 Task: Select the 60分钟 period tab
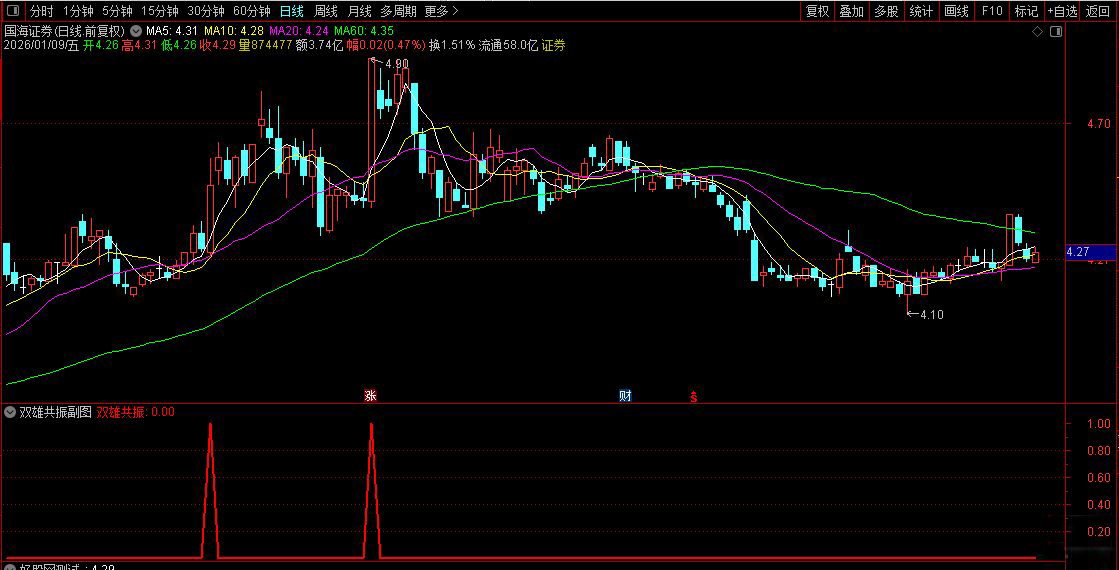click(x=252, y=11)
